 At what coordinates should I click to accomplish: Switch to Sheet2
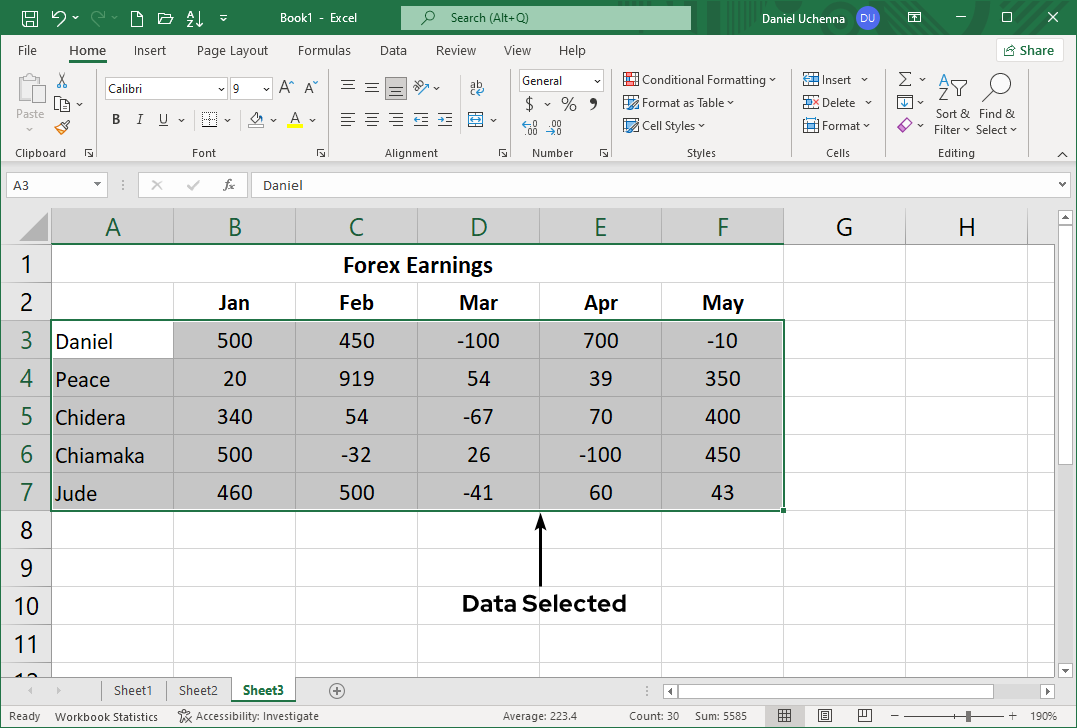point(197,690)
